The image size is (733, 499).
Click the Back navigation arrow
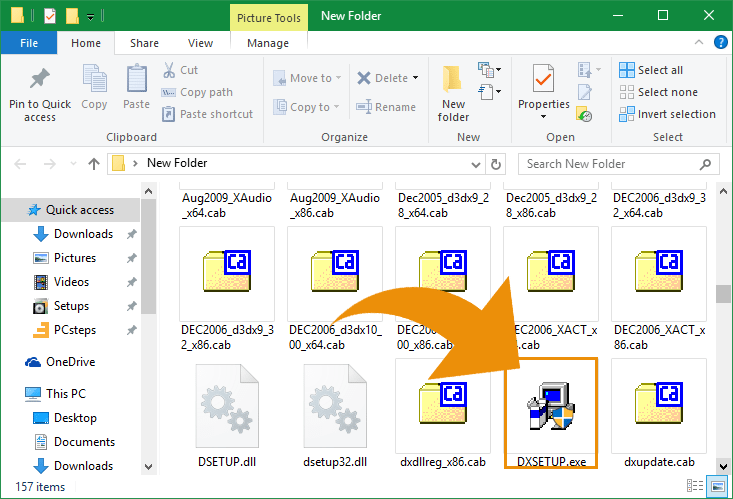pyautogui.click(x=20, y=164)
